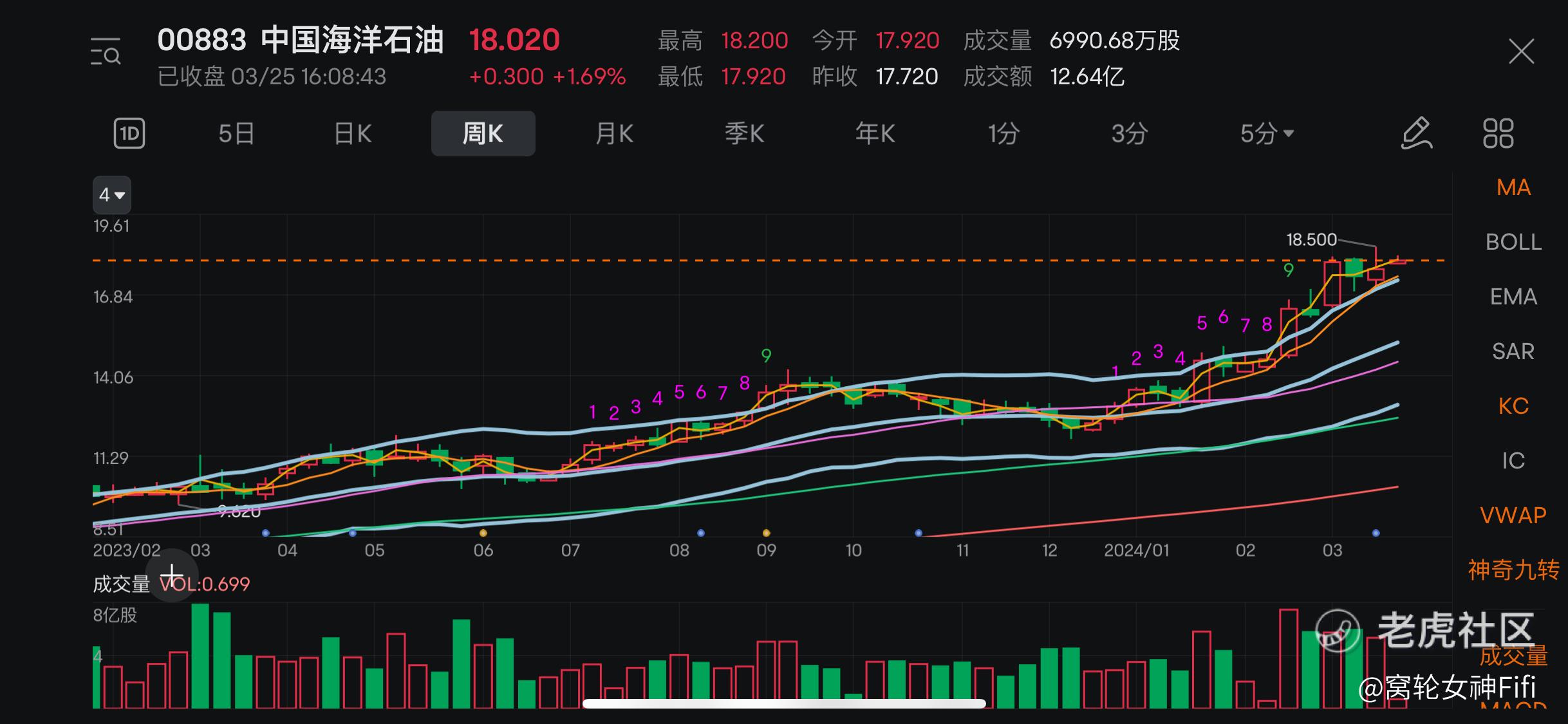Toggle the MA indicator
This screenshot has width=1568, height=724.
[x=1513, y=187]
